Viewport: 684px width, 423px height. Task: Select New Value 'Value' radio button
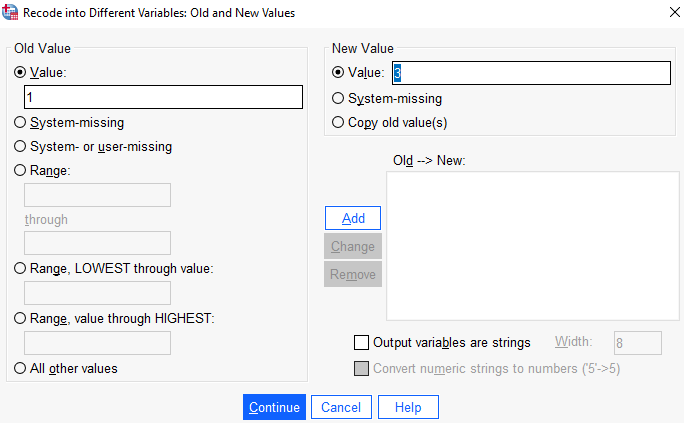click(338, 72)
